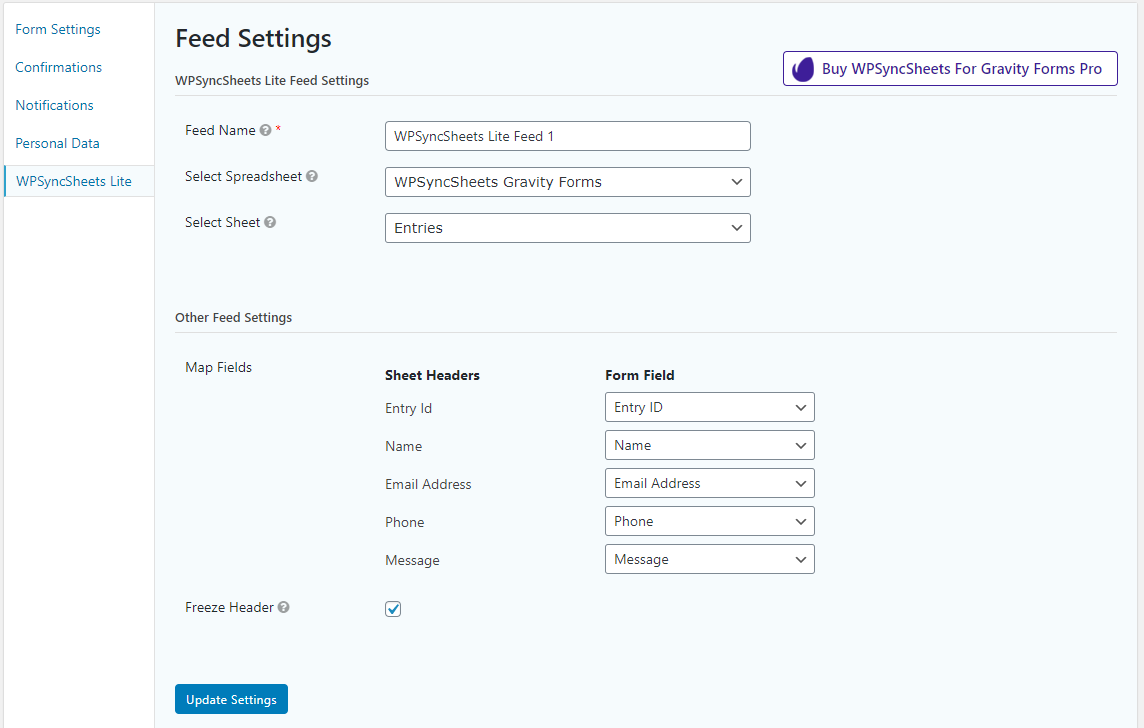Open the Message form field dropdown
1144x728 pixels.
pos(710,559)
